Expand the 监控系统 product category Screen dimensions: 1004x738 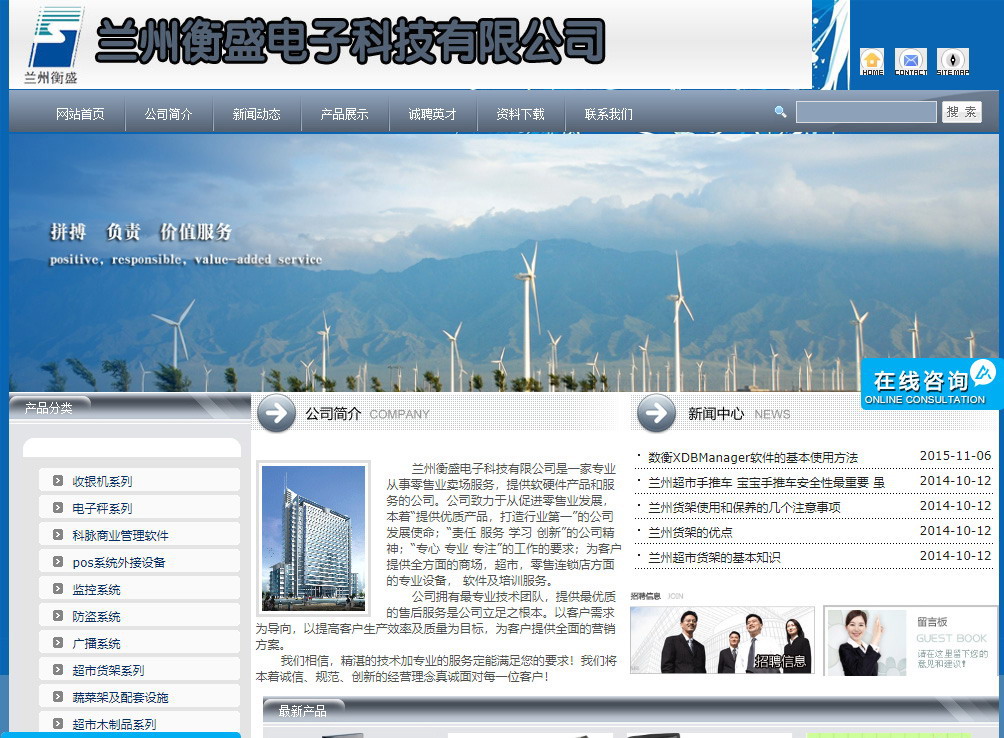[96, 589]
